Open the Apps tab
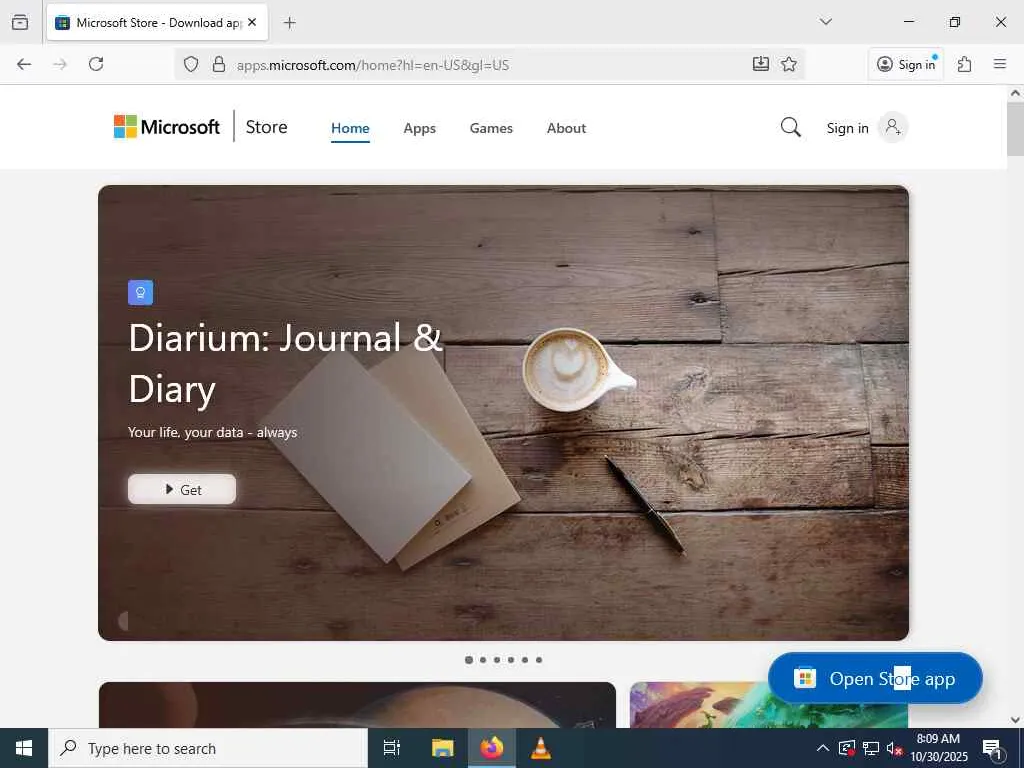 coord(419,128)
